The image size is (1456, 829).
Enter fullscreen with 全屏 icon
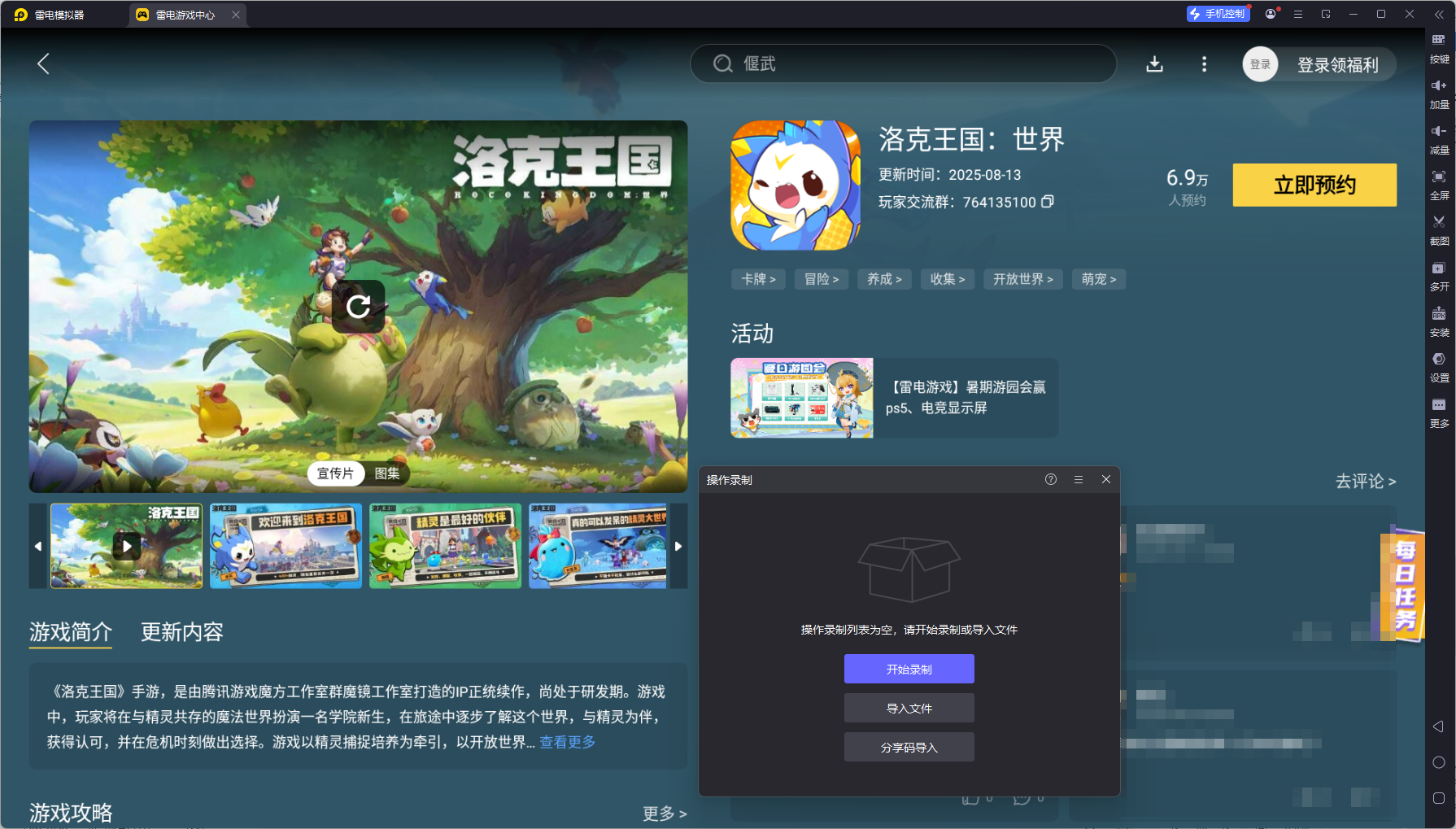[x=1439, y=185]
